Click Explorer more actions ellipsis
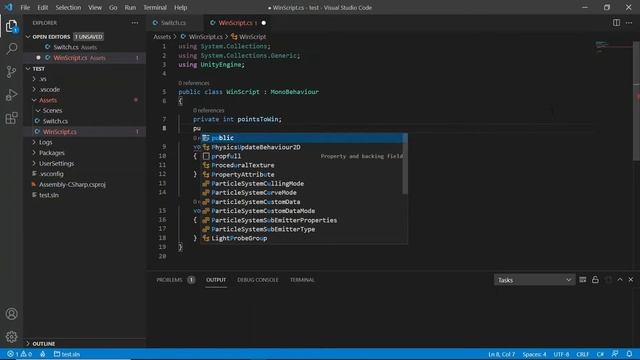The image size is (640, 360). pos(135,23)
